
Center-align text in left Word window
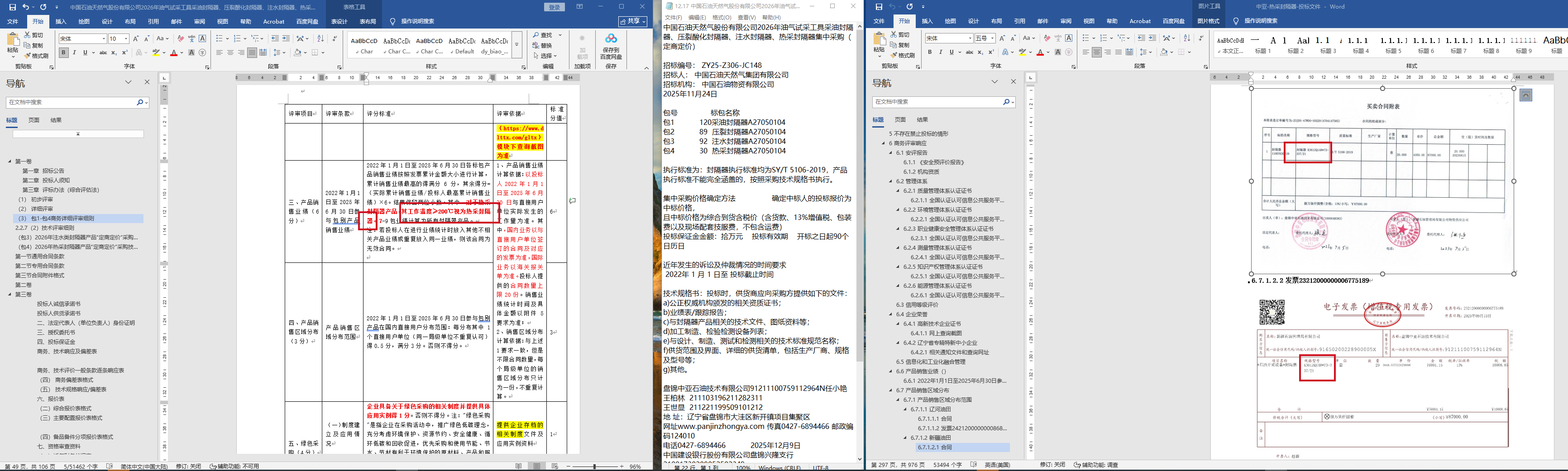[230, 53]
